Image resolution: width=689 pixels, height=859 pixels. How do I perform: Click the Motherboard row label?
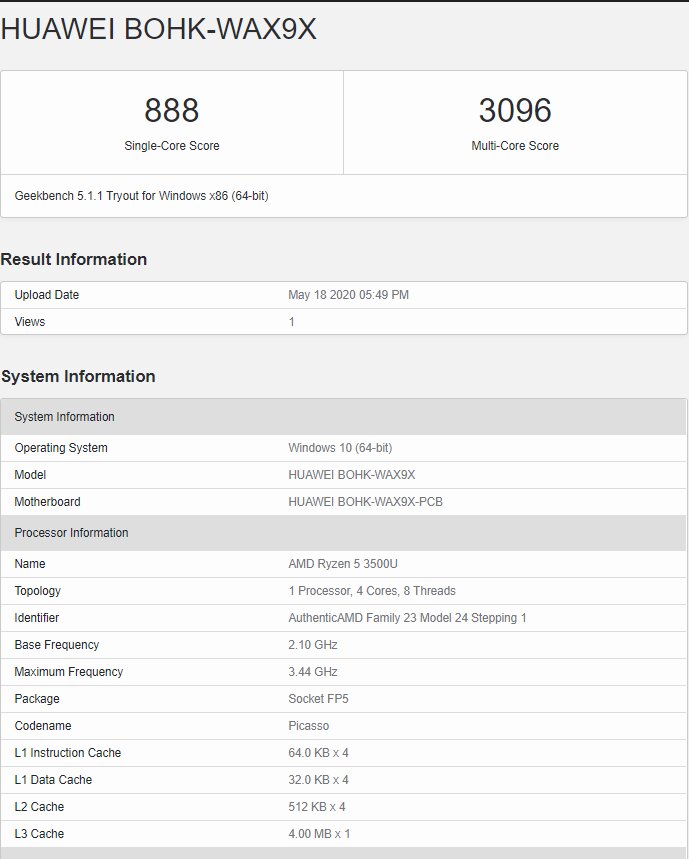point(47,502)
